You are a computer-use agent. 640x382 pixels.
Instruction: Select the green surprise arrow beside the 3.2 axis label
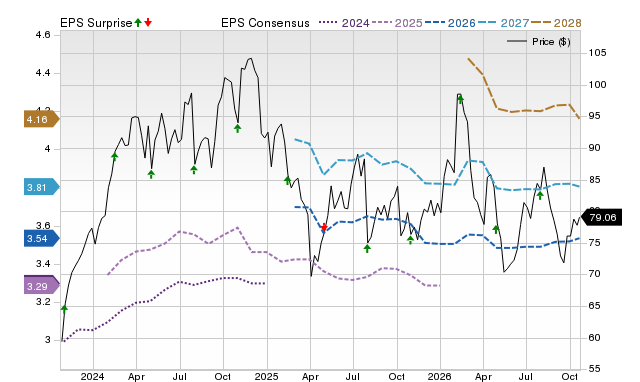64,309
